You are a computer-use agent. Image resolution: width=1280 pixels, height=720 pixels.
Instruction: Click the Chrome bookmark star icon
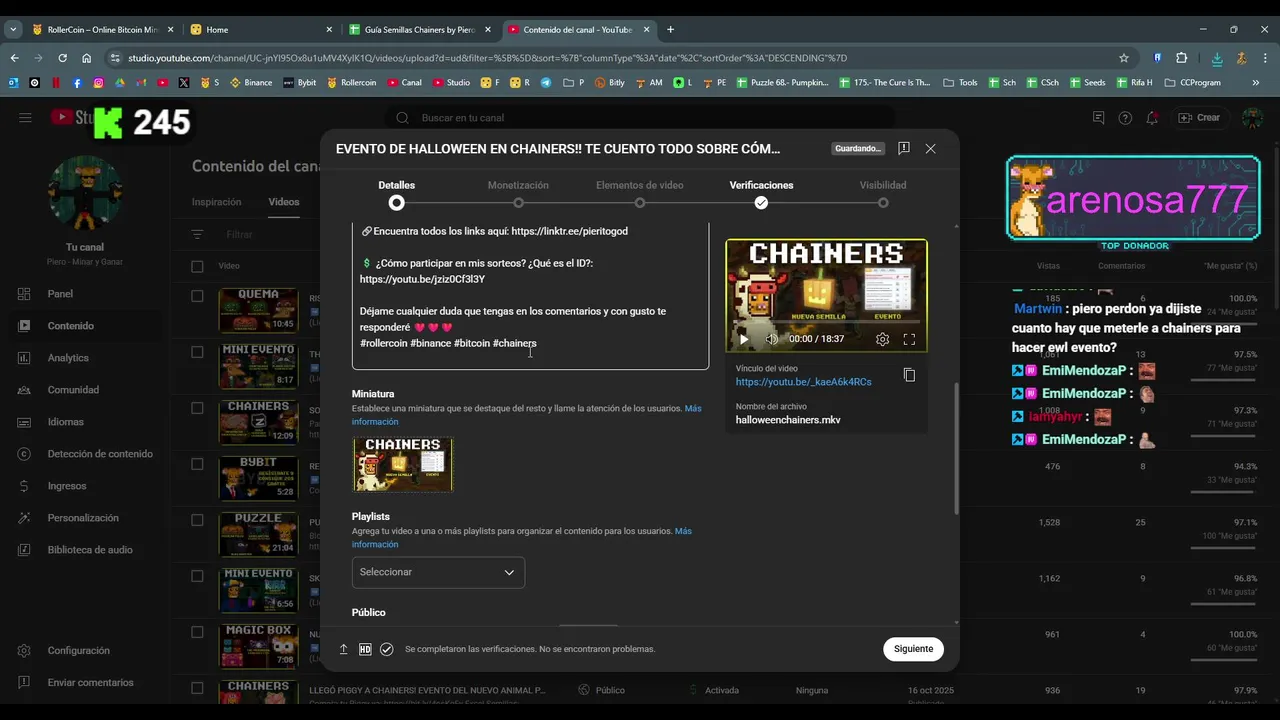(x=1124, y=58)
